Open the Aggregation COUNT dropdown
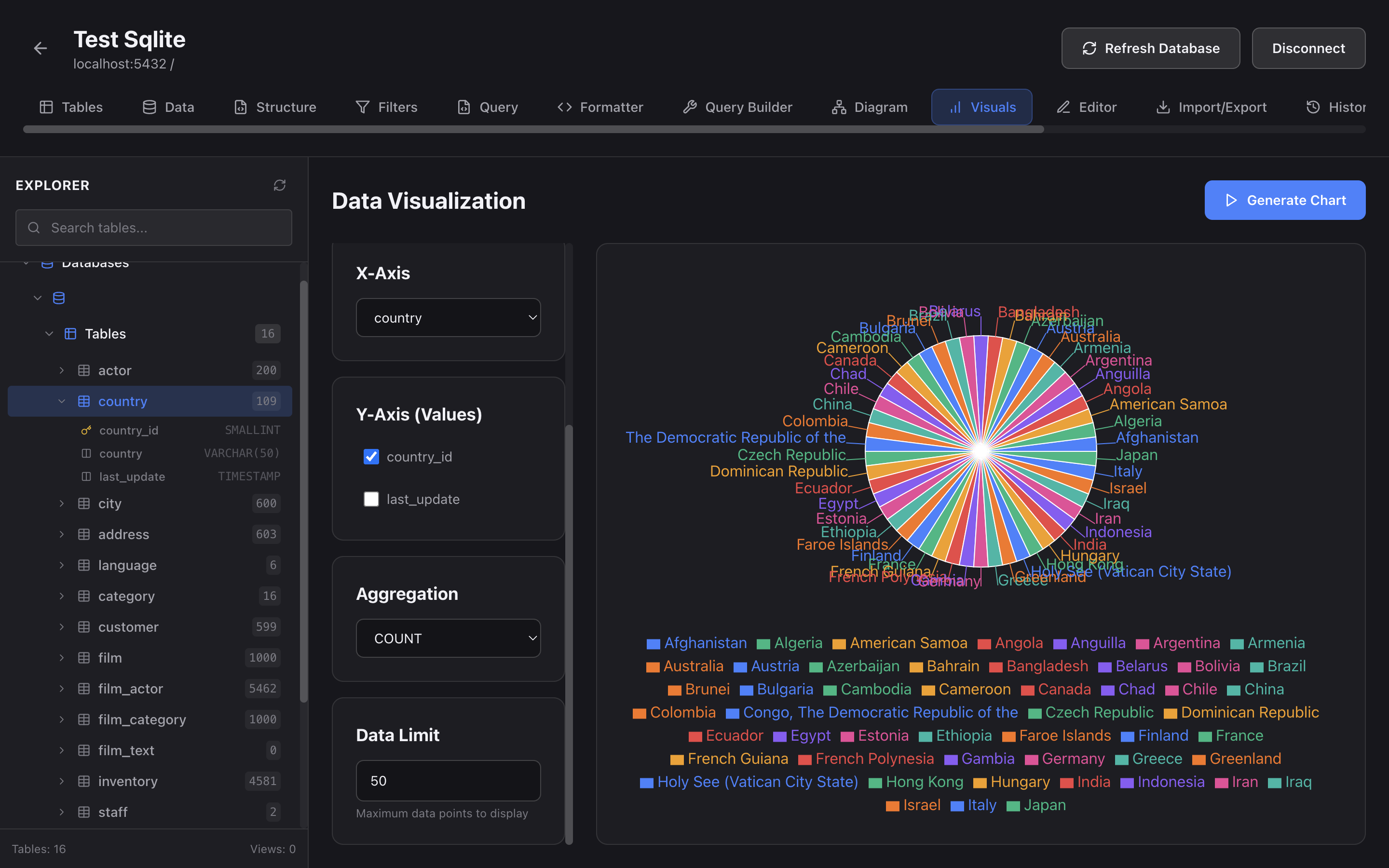Viewport: 1389px width, 868px height. (x=448, y=638)
